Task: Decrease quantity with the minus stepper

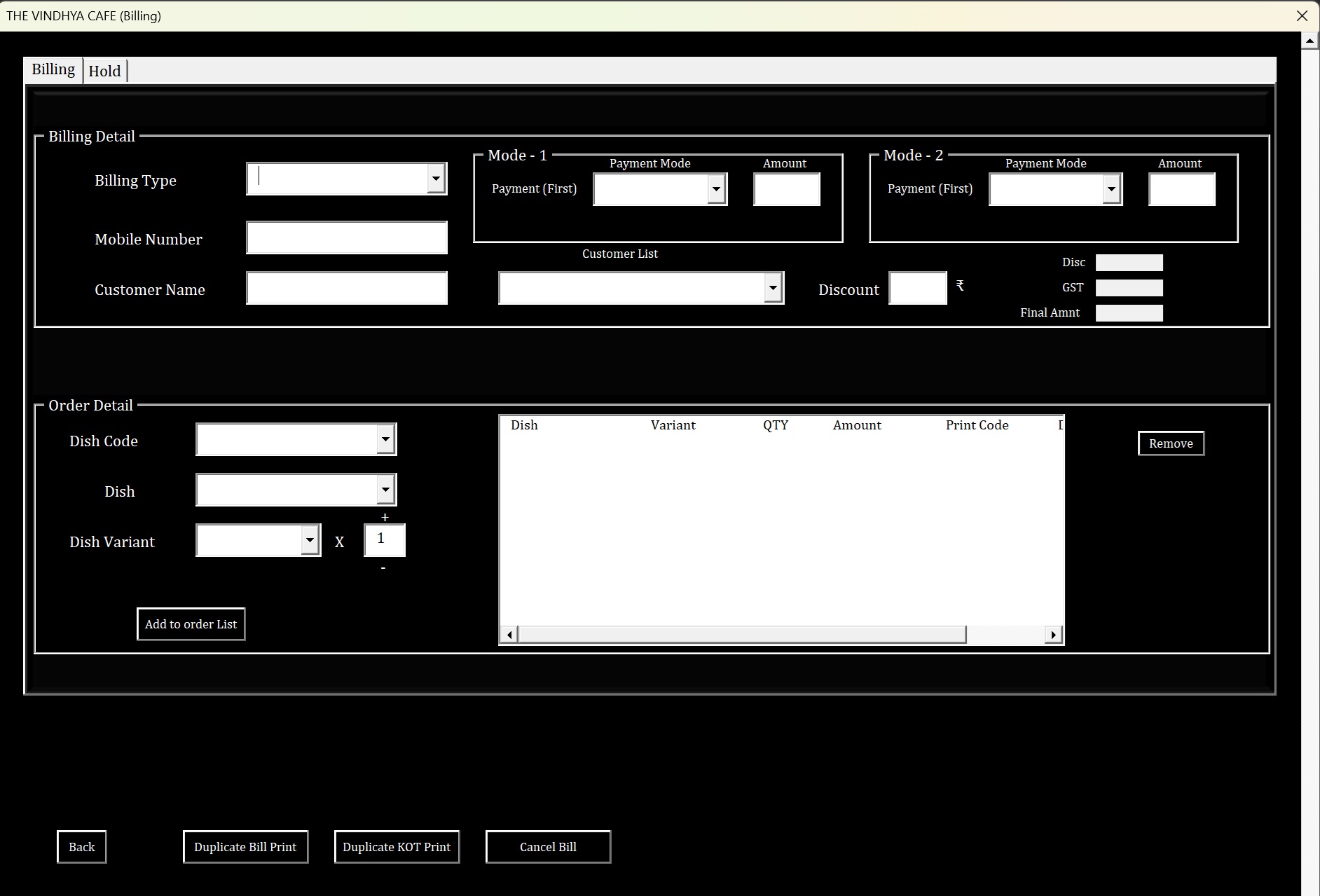Action: tap(384, 567)
